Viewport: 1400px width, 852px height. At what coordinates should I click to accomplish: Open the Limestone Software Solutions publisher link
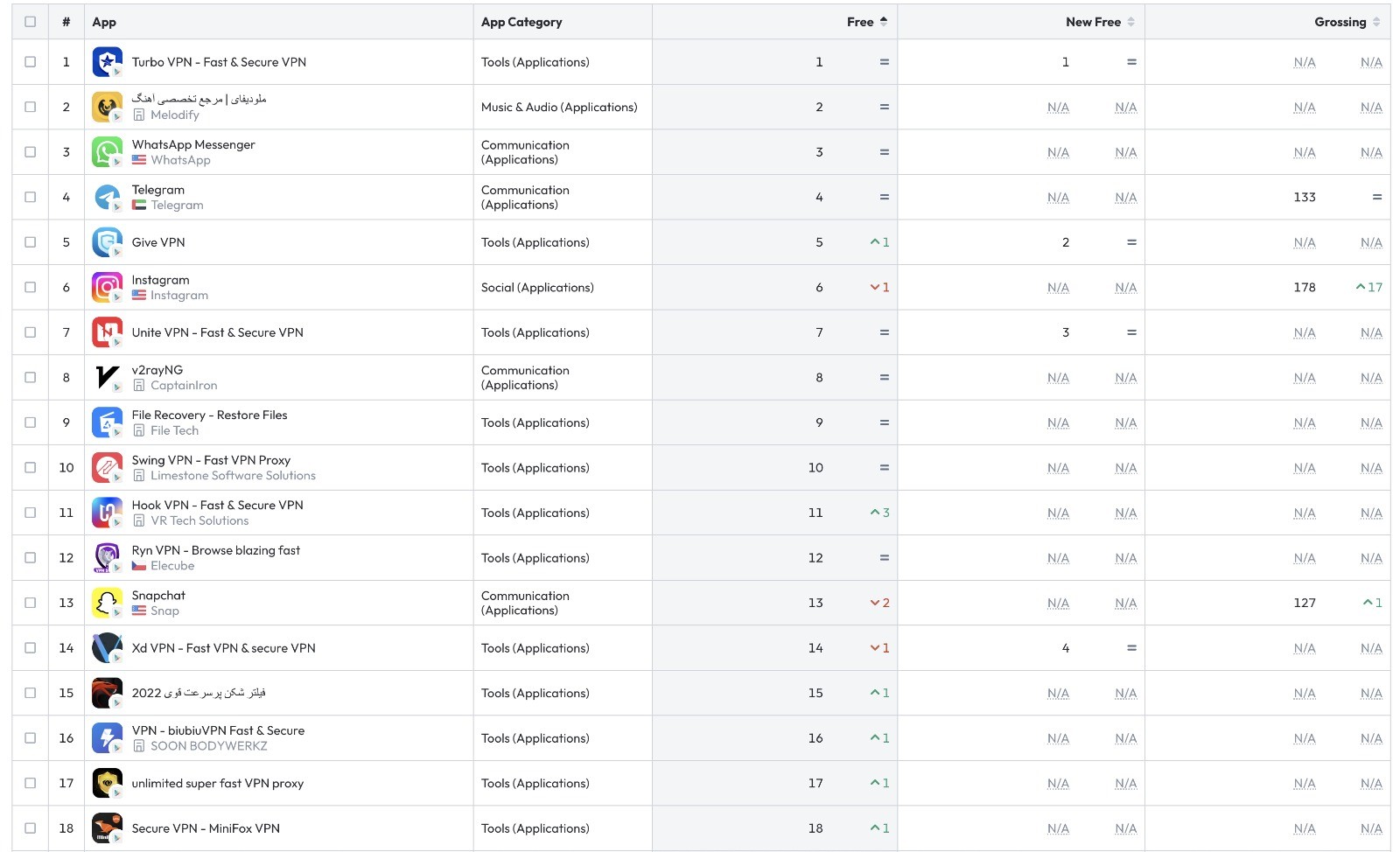[x=233, y=476]
